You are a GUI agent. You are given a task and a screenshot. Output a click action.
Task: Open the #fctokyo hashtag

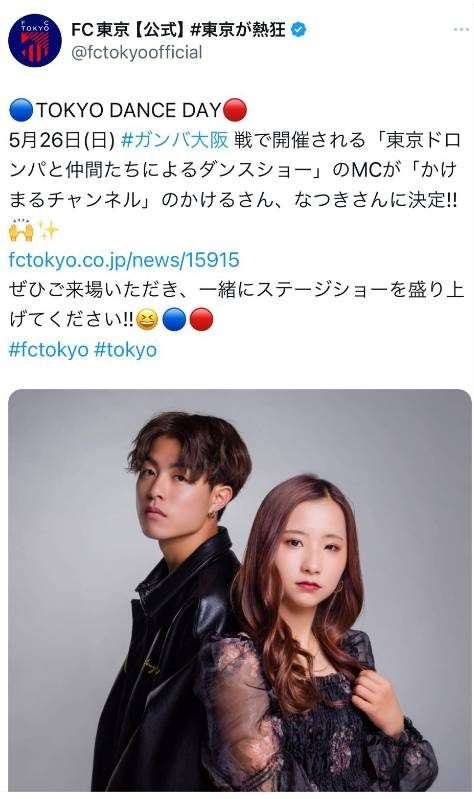48,350
